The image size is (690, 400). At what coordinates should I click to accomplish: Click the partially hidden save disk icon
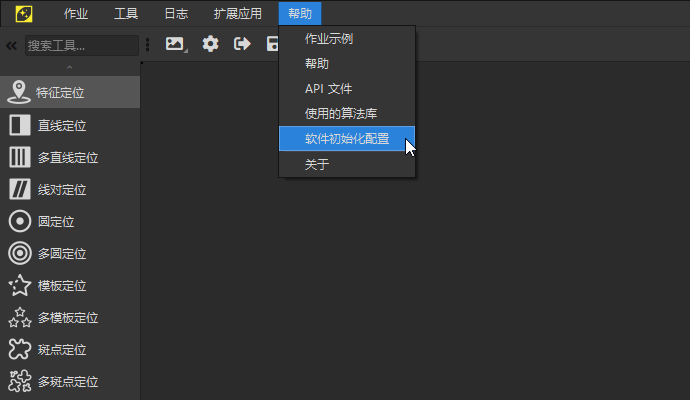pyautogui.click(x=272, y=44)
